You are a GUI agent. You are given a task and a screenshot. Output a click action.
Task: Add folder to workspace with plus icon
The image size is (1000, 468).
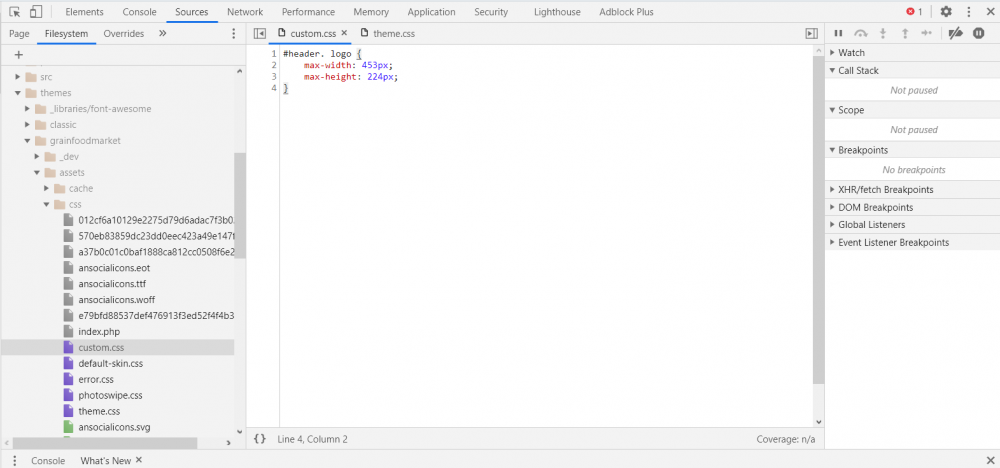click(18, 55)
